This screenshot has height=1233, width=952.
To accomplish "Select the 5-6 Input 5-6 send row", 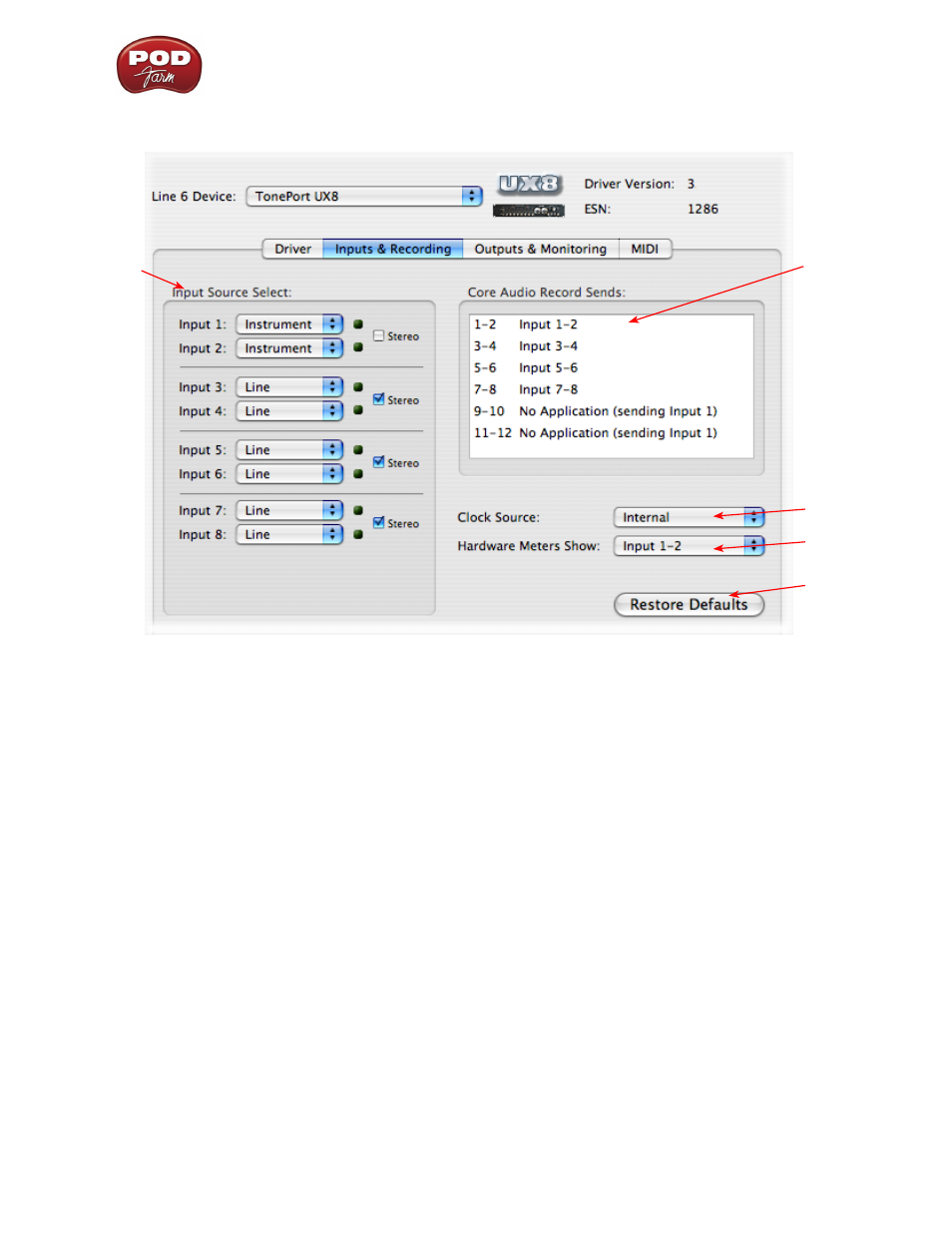I will pyautogui.click(x=612, y=368).
